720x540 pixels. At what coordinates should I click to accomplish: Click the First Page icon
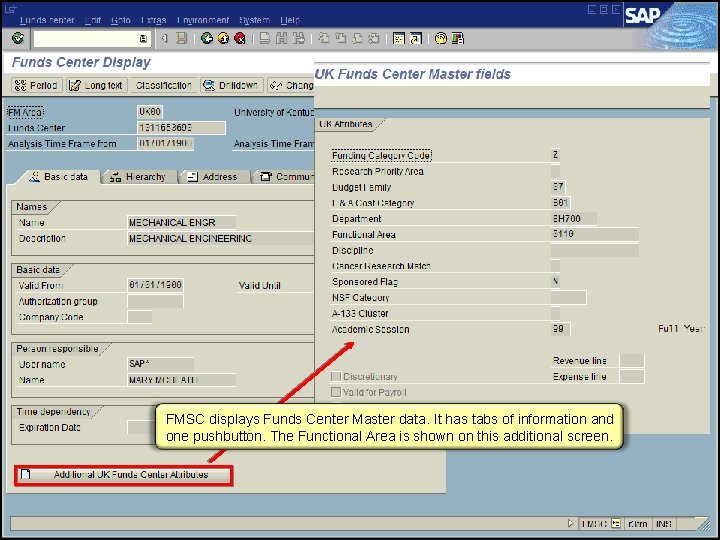pos(324,38)
